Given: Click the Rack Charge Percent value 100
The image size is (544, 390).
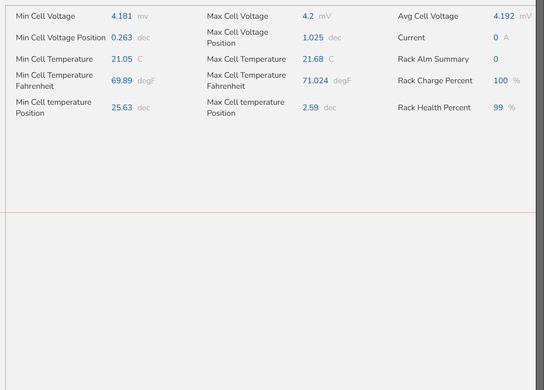Looking at the screenshot, I should pos(501,81).
